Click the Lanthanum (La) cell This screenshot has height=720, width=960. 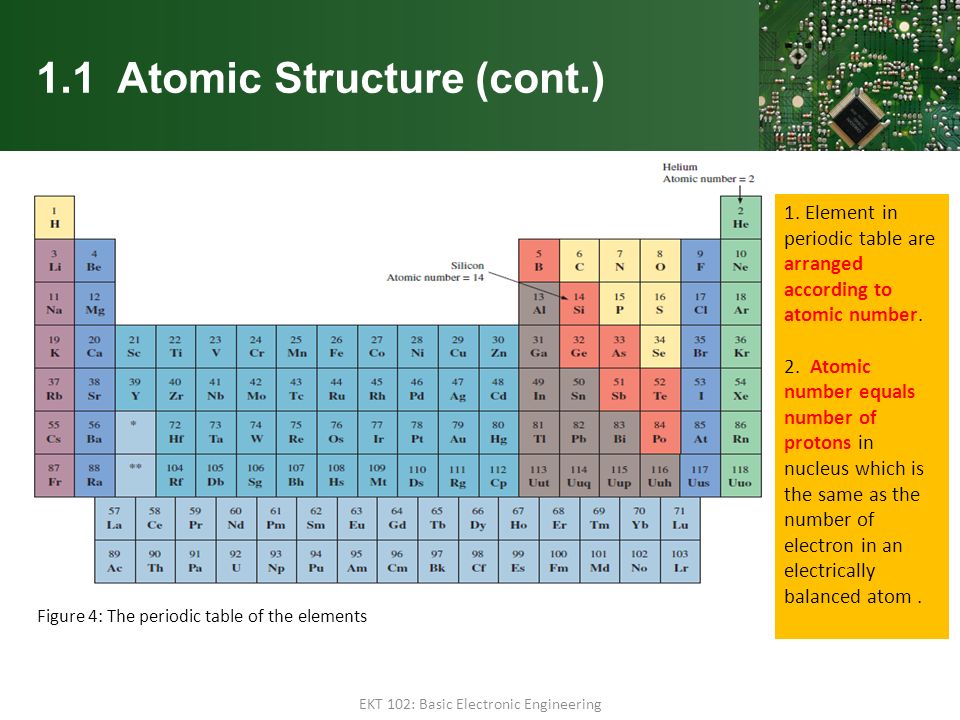point(114,518)
